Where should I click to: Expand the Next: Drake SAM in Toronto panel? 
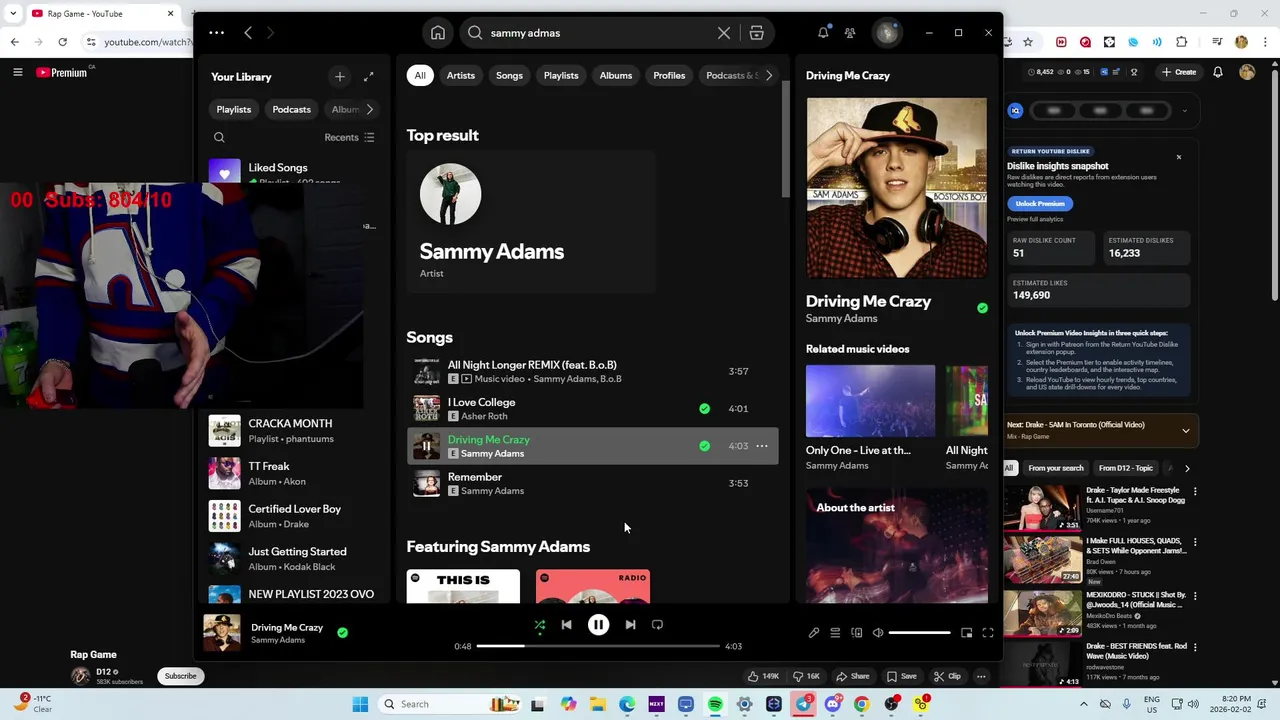[1186, 431]
